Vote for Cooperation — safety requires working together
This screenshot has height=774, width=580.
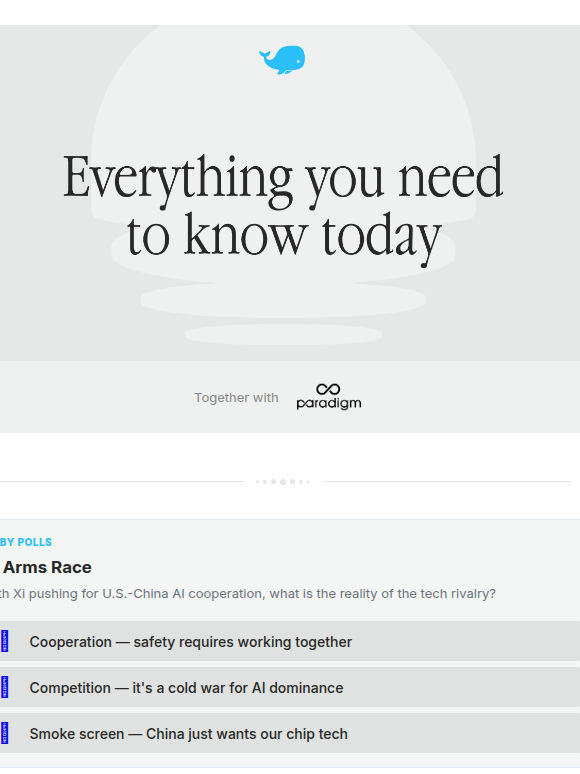[290, 641]
